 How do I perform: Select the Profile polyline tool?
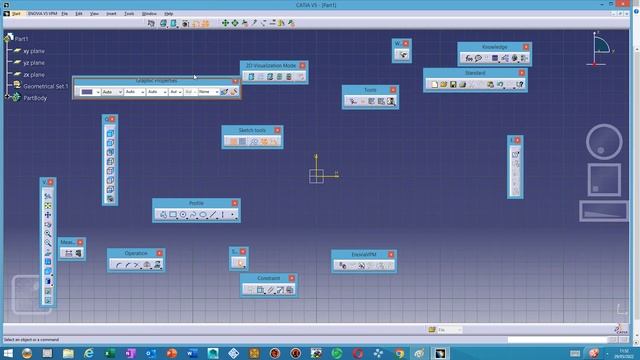pos(163,214)
